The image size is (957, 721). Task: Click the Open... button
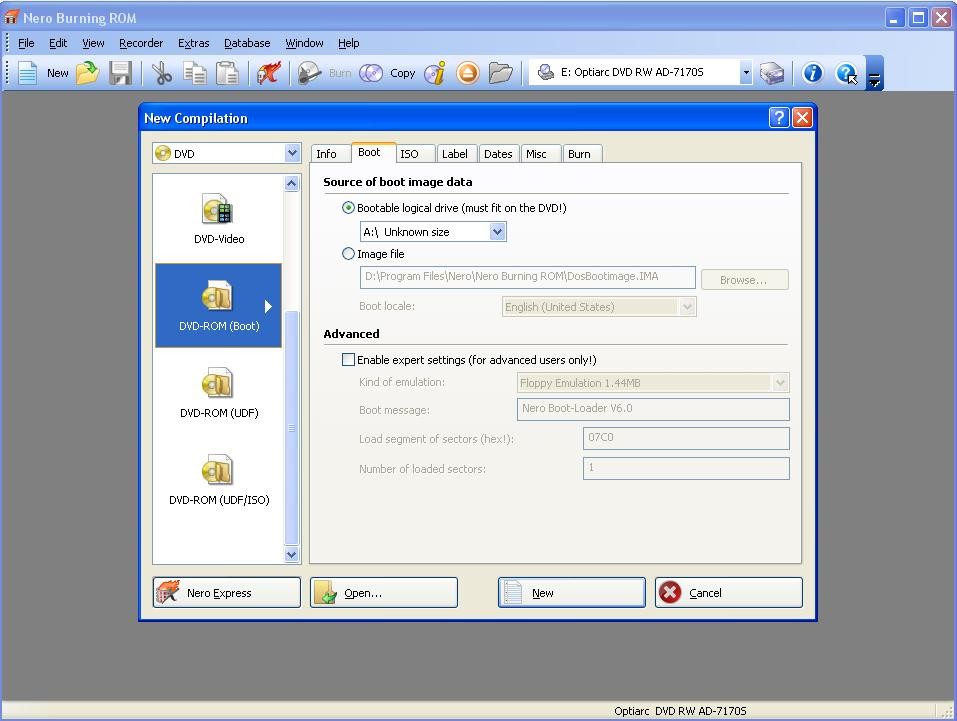tap(384, 592)
